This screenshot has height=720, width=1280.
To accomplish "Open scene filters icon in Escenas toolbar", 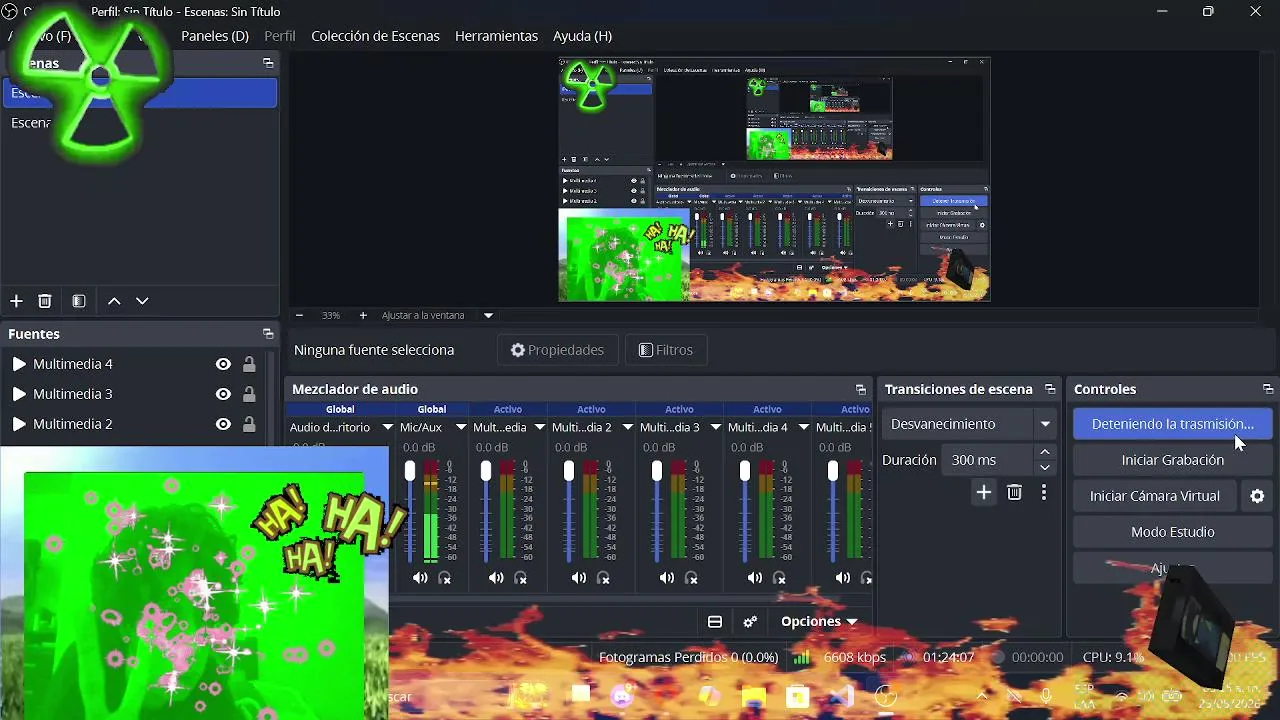I will (79, 301).
